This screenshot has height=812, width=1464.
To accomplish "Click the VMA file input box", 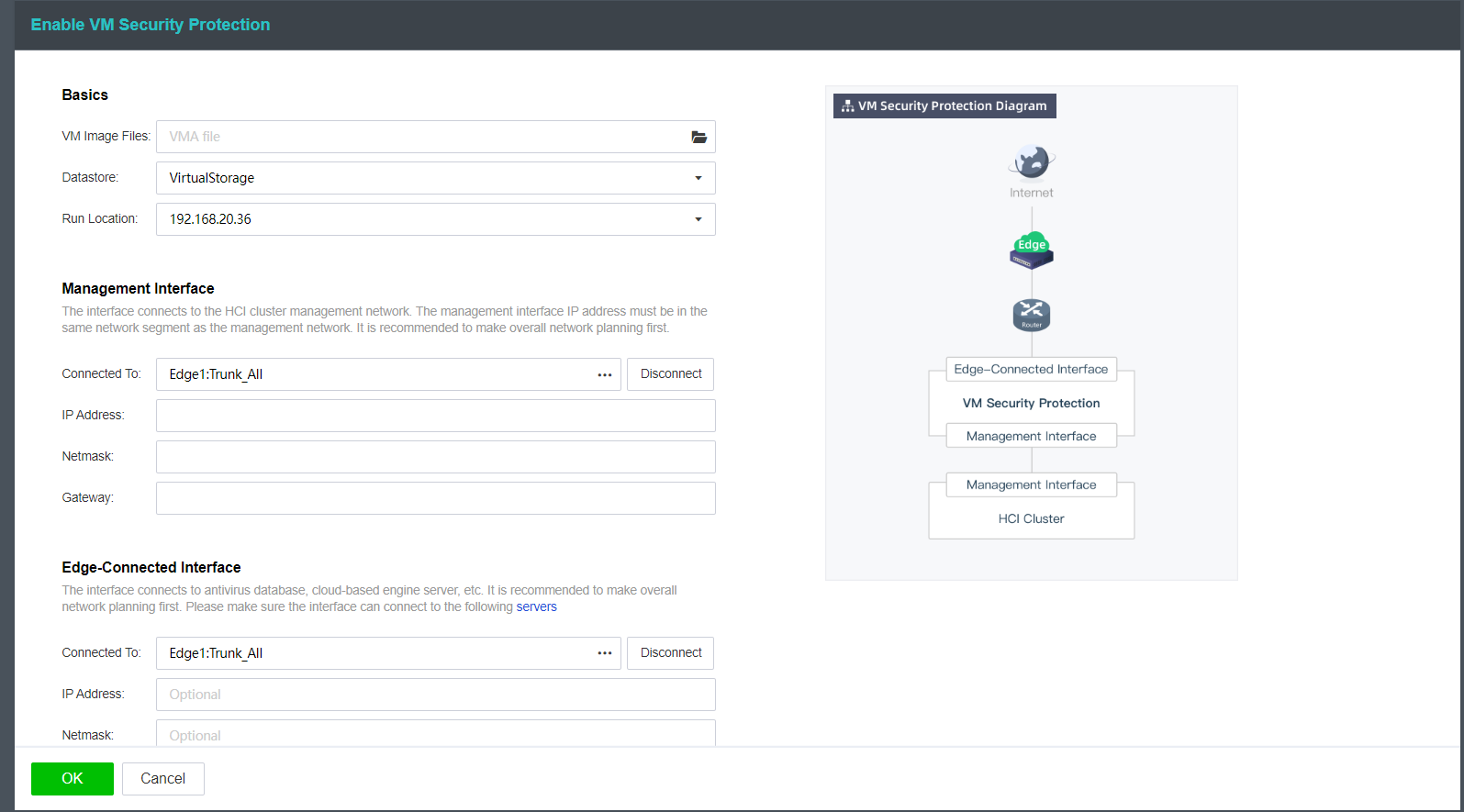I will point(422,137).
